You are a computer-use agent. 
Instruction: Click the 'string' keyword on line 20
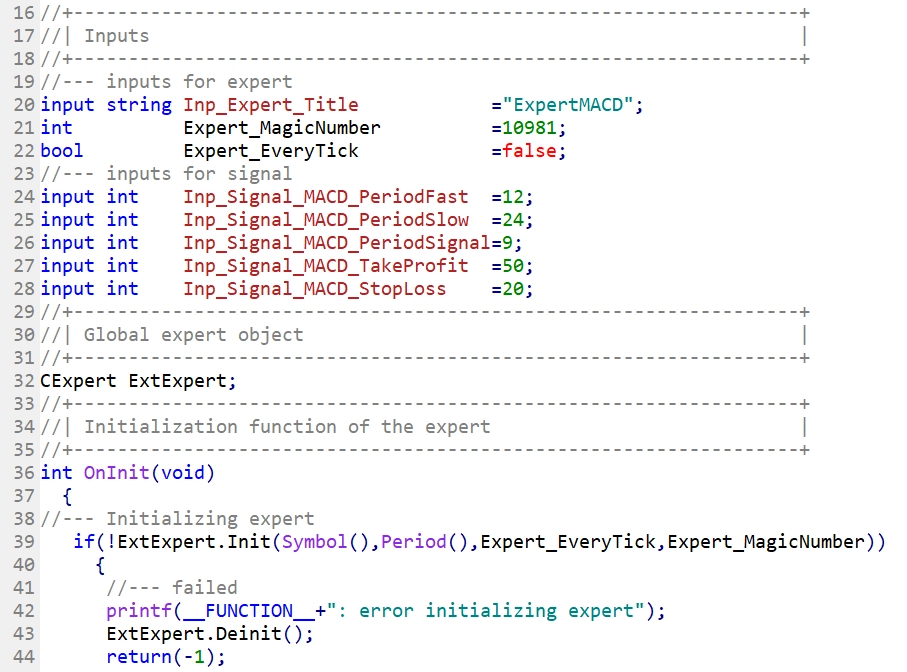pyautogui.click(x=139, y=105)
